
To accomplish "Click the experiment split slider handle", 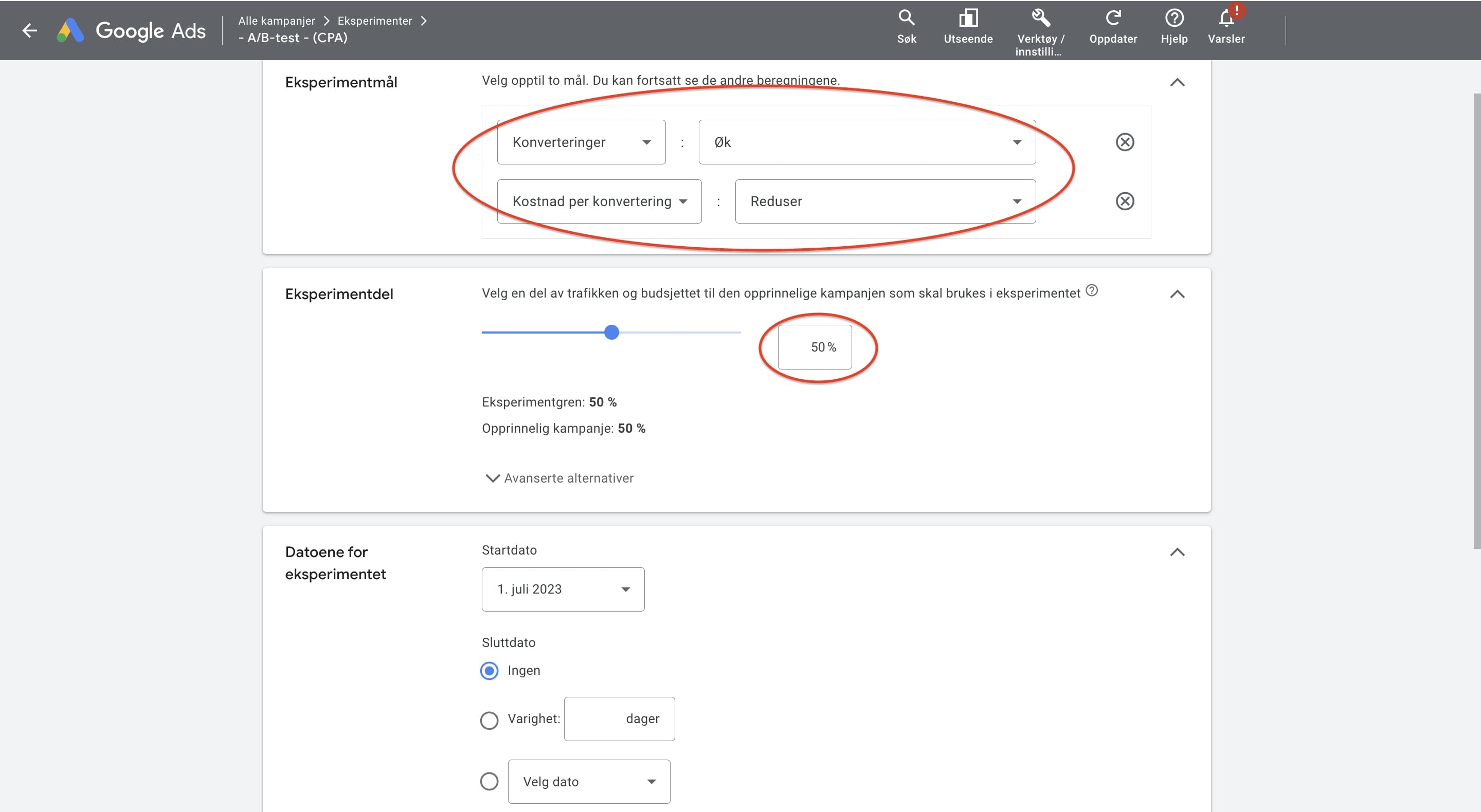I will click(x=612, y=332).
